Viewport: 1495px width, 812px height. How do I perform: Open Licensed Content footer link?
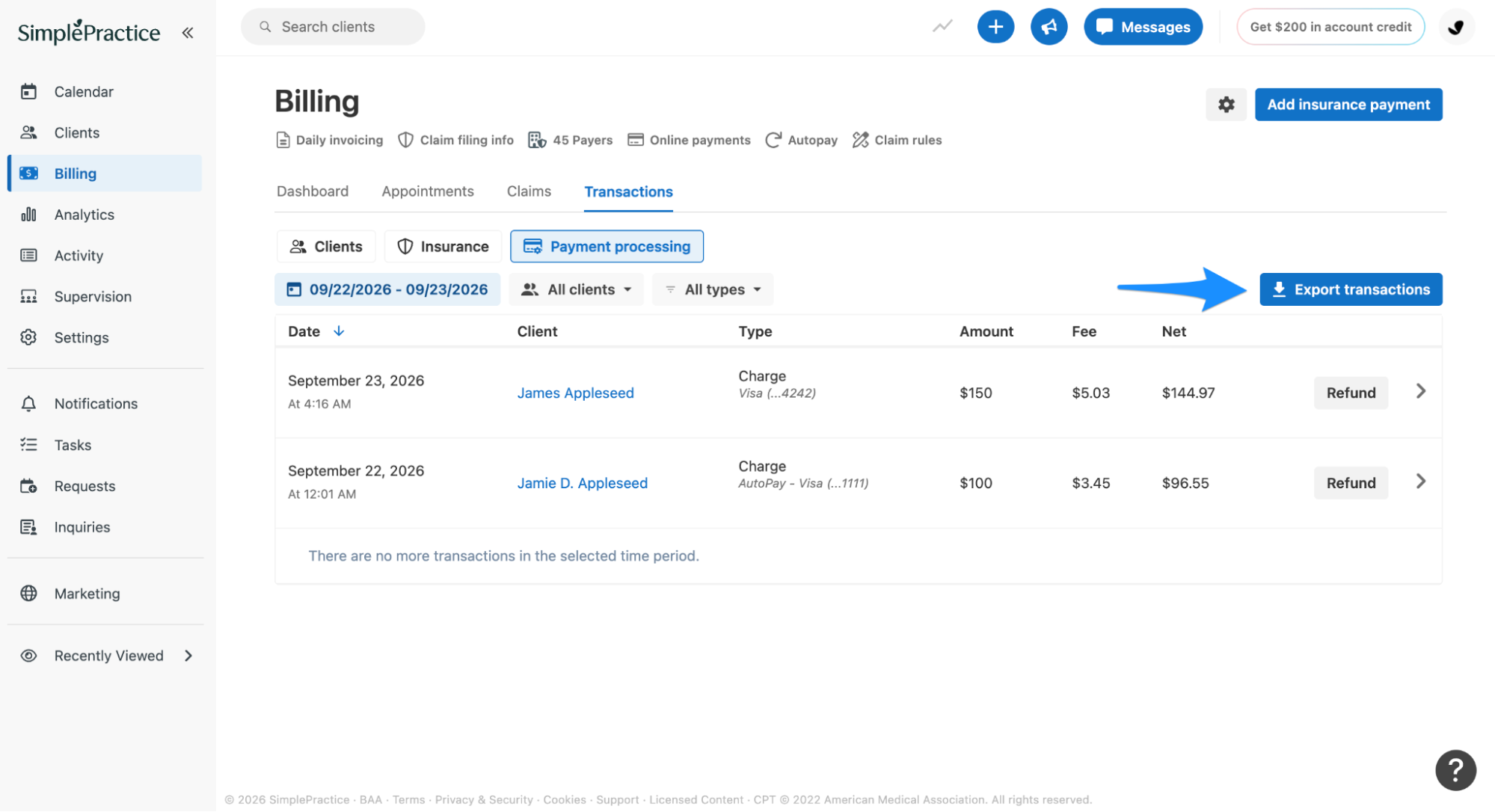(x=696, y=800)
